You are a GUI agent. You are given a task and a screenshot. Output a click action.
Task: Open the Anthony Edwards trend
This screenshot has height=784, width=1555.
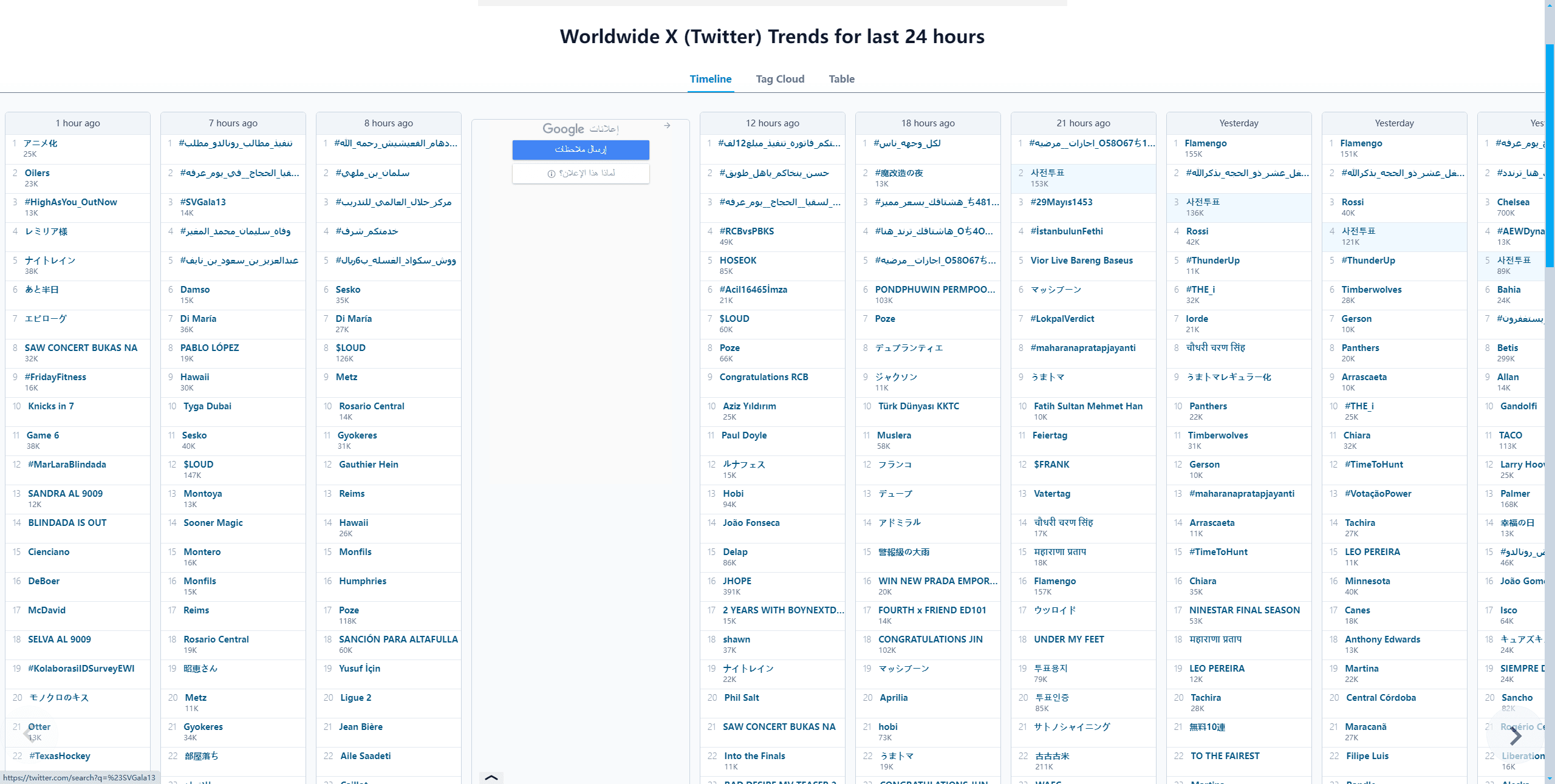1382,639
